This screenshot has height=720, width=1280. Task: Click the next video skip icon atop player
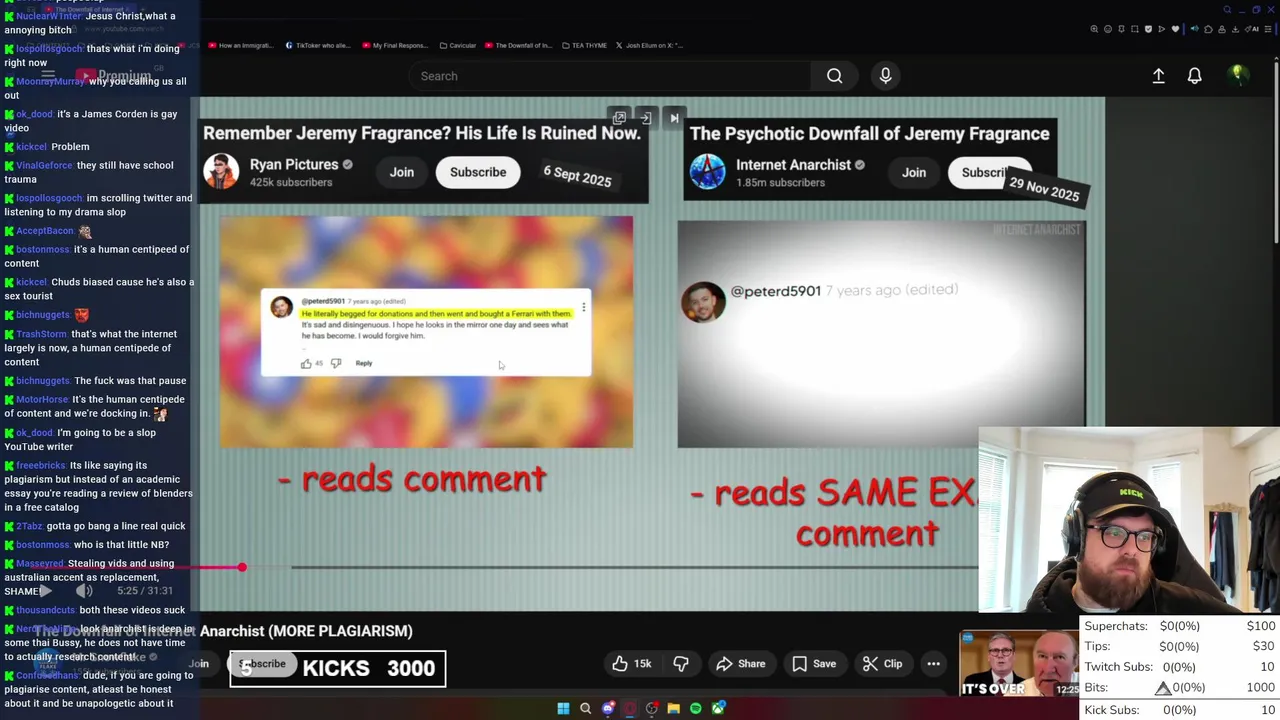[x=674, y=118]
